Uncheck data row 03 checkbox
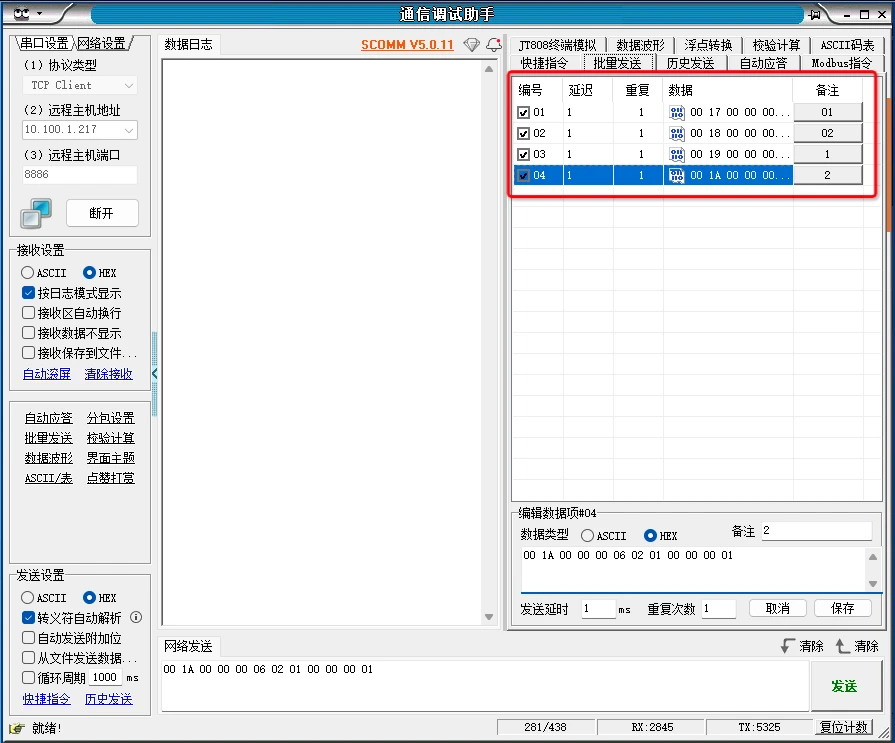895x743 pixels. [x=521, y=154]
